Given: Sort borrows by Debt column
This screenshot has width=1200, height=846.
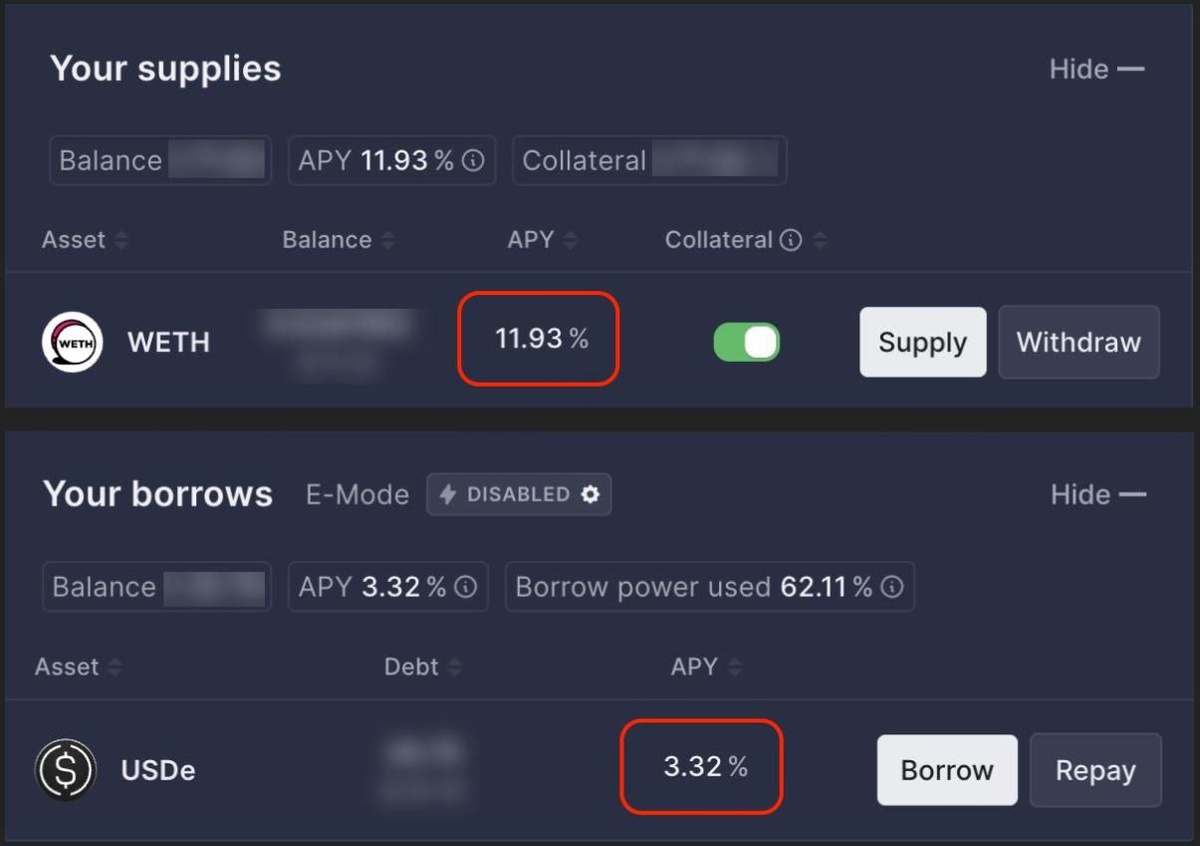Looking at the screenshot, I should coord(454,667).
